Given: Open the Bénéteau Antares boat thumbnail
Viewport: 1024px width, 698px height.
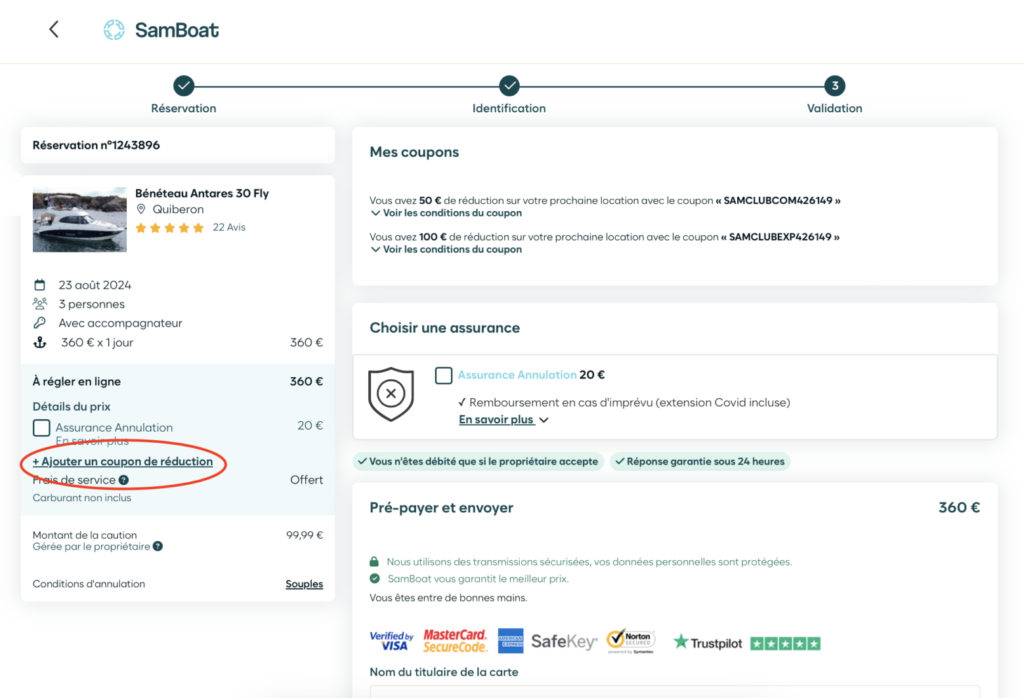Looking at the screenshot, I should coord(79,219).
